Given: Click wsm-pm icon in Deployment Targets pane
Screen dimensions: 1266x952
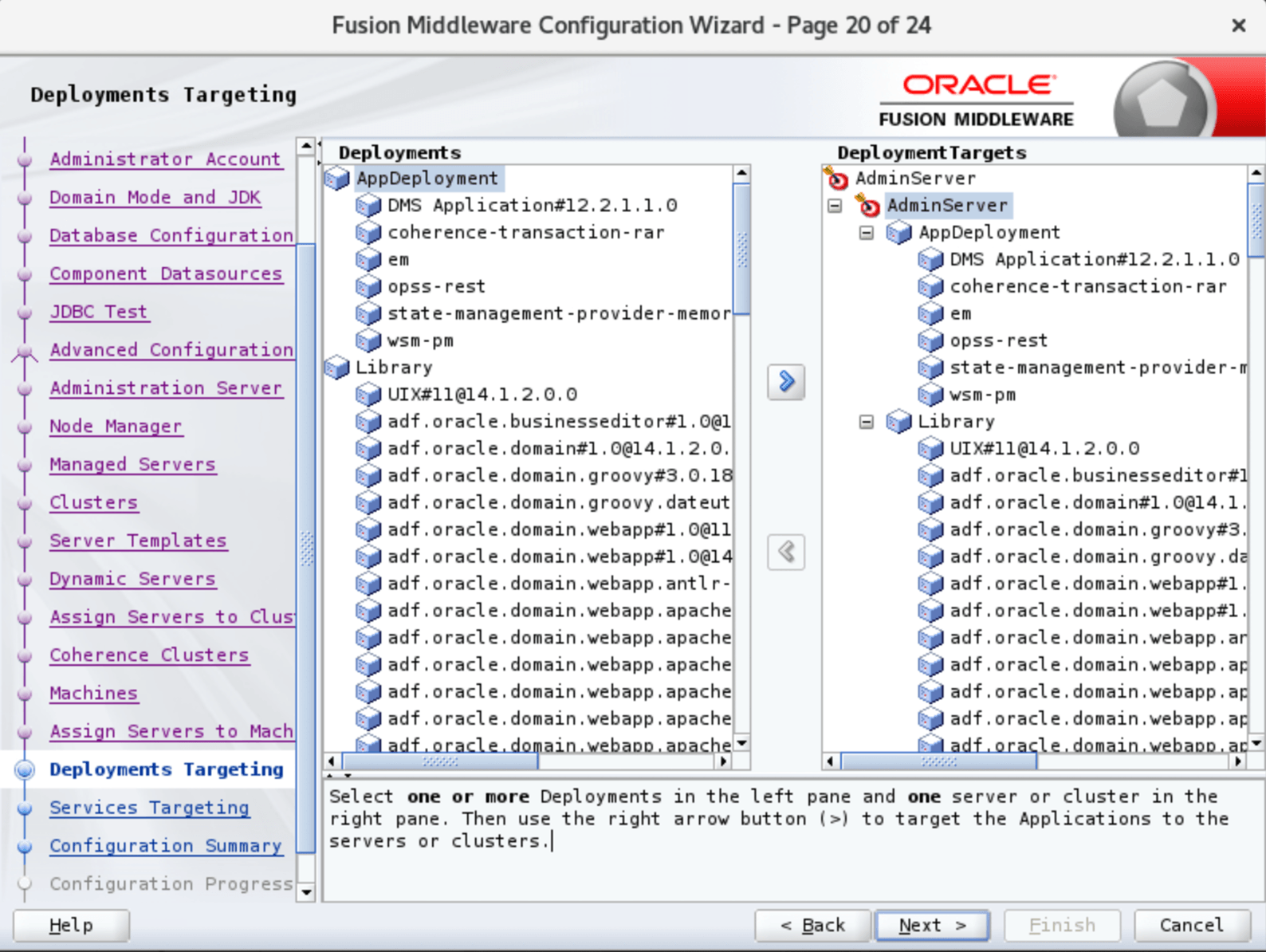Looking at the screenshot, I should (x=930, y=395).
